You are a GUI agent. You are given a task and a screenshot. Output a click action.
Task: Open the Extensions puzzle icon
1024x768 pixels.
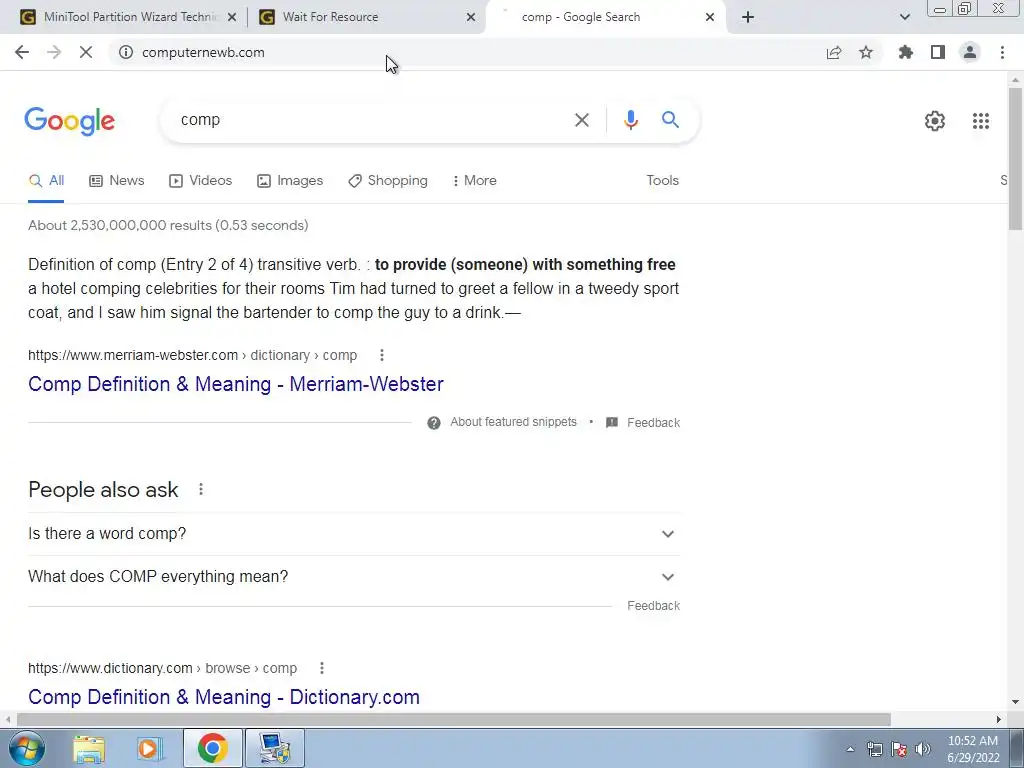pyautogui.click(x=906, y=52)
